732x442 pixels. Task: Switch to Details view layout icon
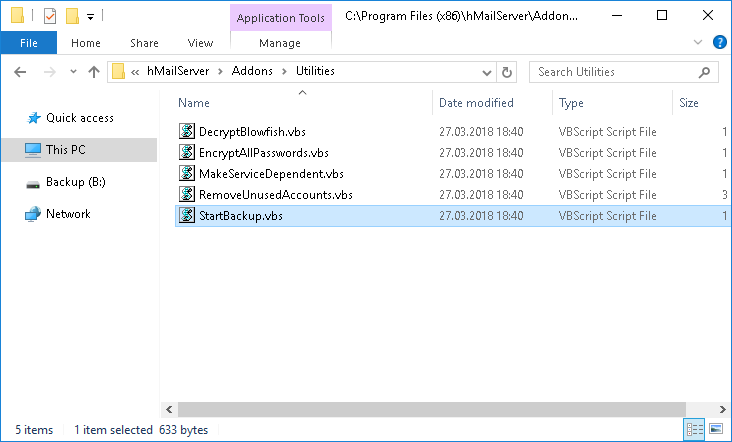(694, 429)
